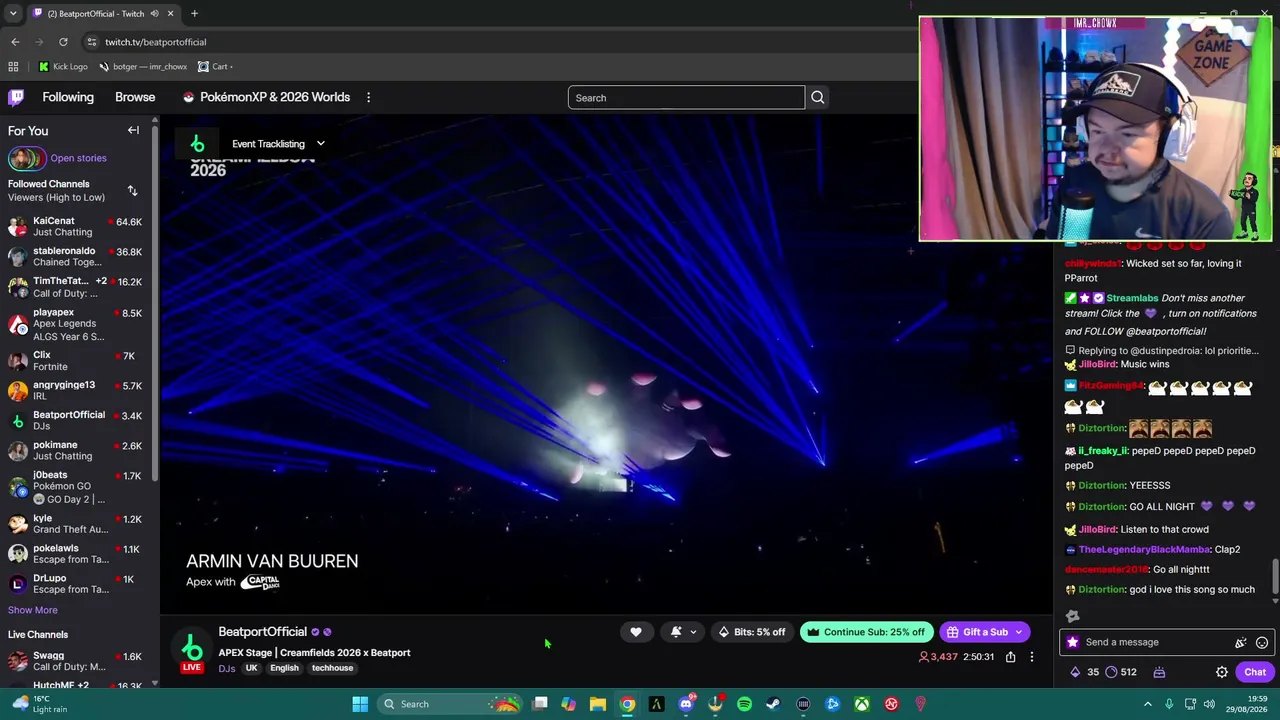Viewport: 1280px width, 720px height.
Task: Open the Windows Start menu
Action: (360, 704)
